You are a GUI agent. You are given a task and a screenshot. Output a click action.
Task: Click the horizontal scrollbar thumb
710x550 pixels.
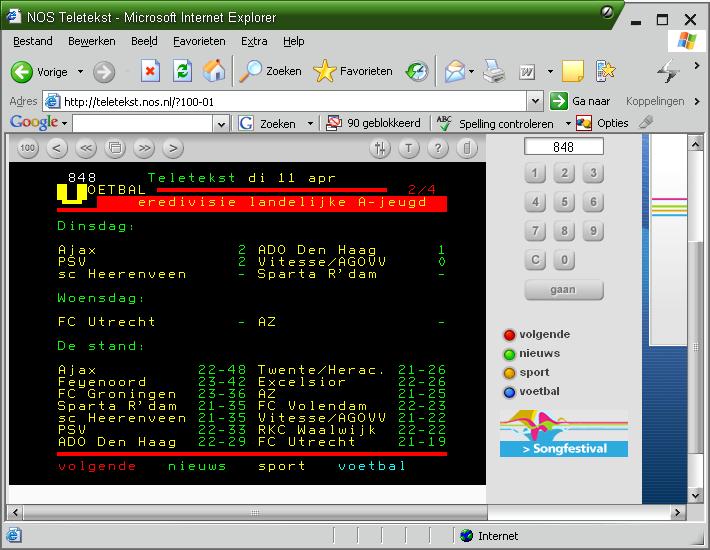click(255, 512)
